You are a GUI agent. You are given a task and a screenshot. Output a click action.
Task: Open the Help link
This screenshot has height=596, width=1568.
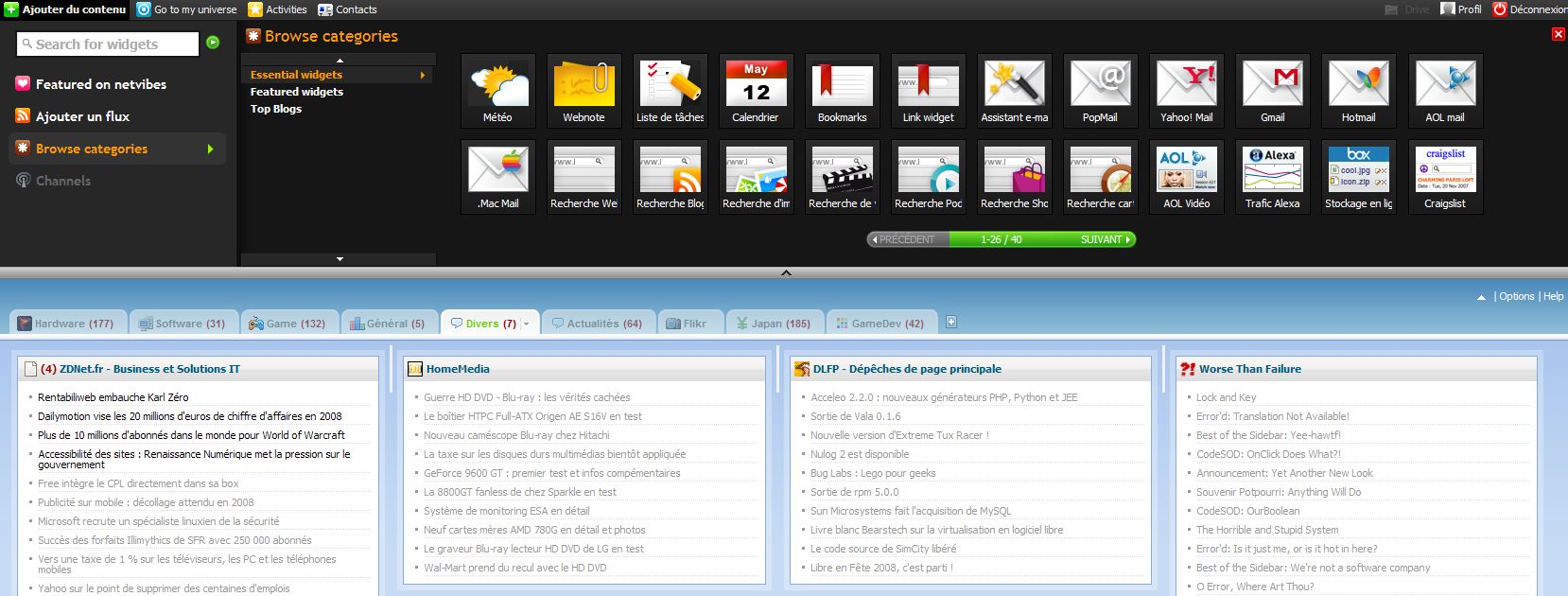click(x=1553, y=296)
